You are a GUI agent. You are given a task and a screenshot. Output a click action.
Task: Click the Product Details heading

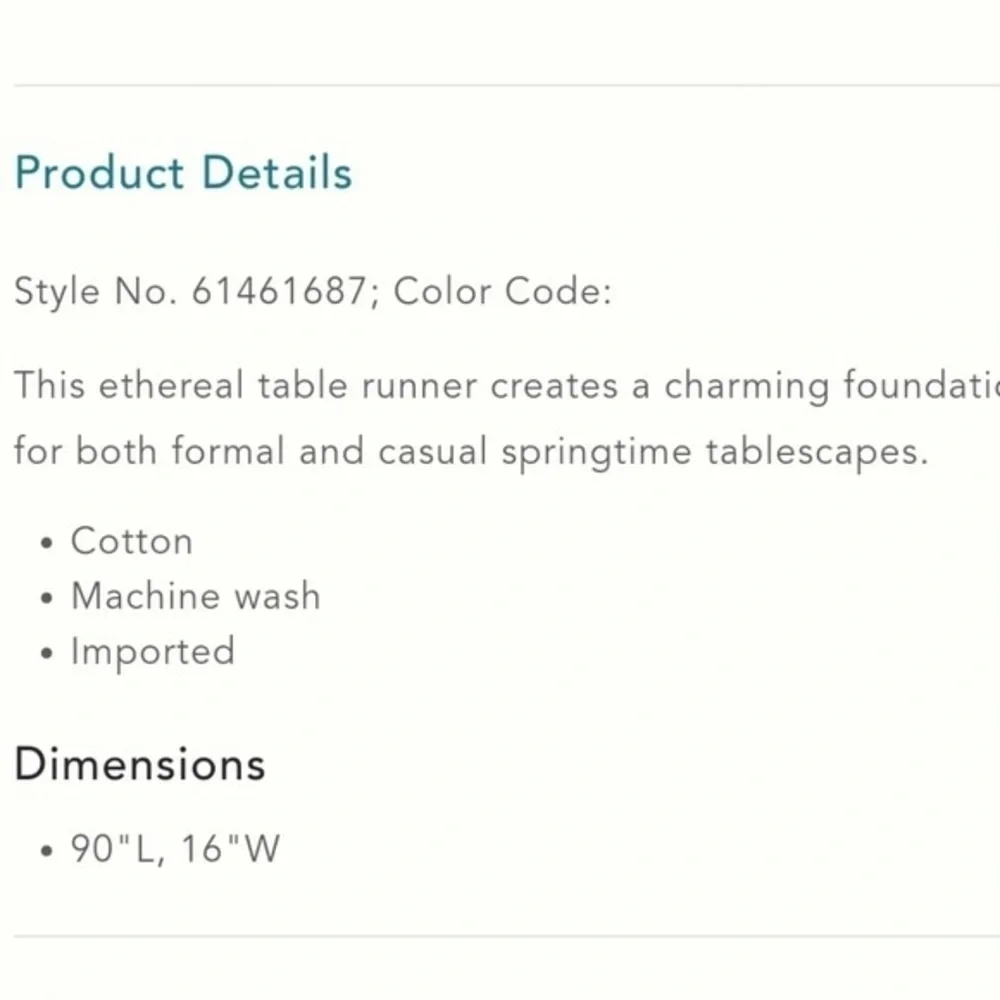[183, 173]
